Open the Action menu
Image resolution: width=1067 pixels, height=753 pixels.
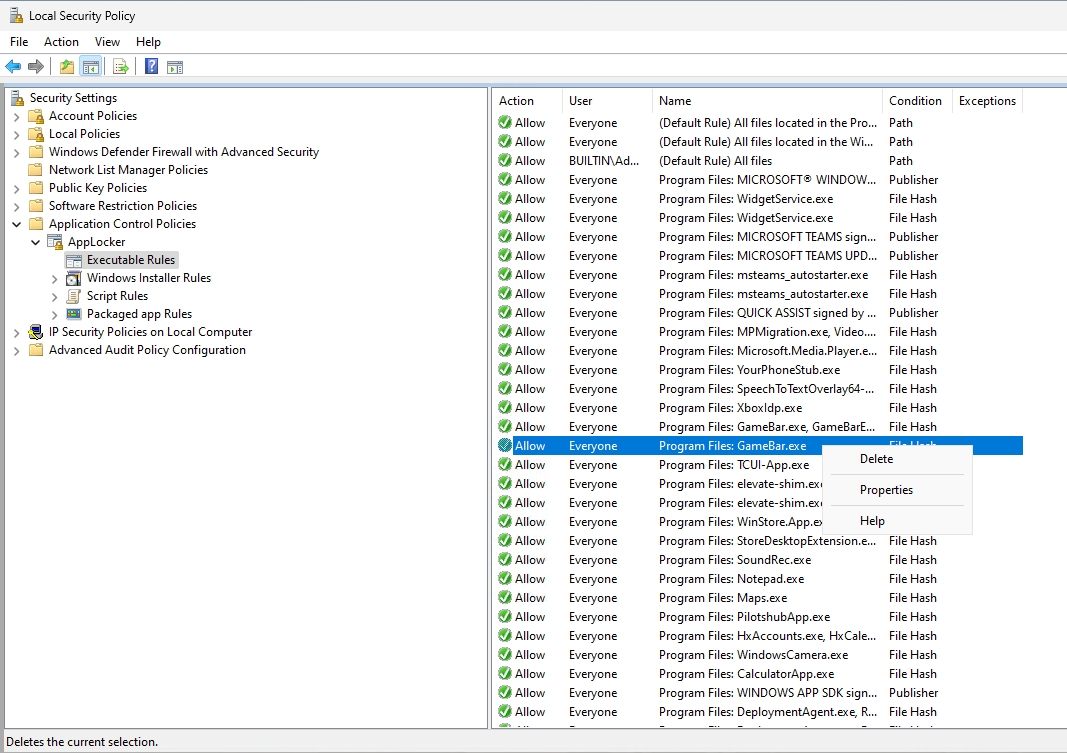(x=61, y=42)
